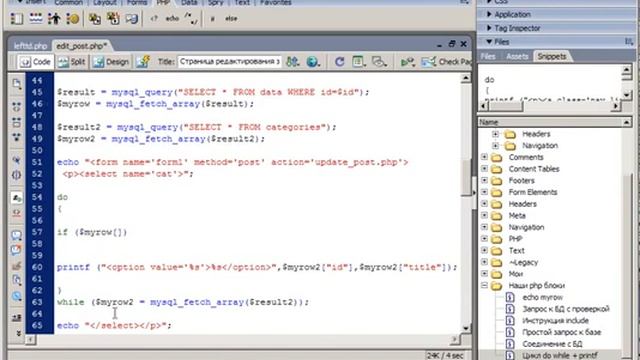Image resolution: width=640 pixels, height=360 pixels.
Task: Click the Check Page button
Action: 447,62
